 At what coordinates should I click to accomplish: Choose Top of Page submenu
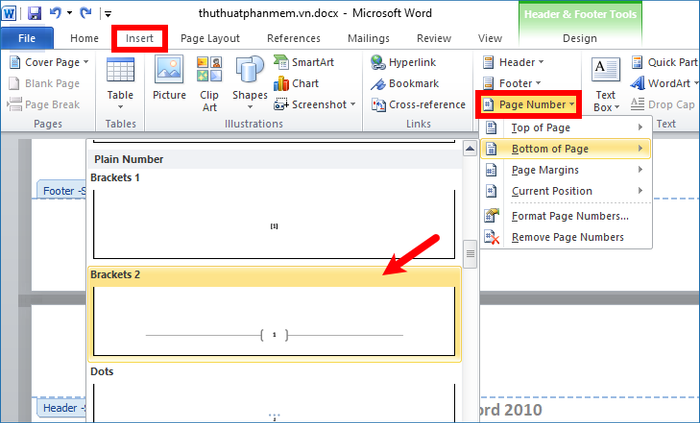click(565, 128)
